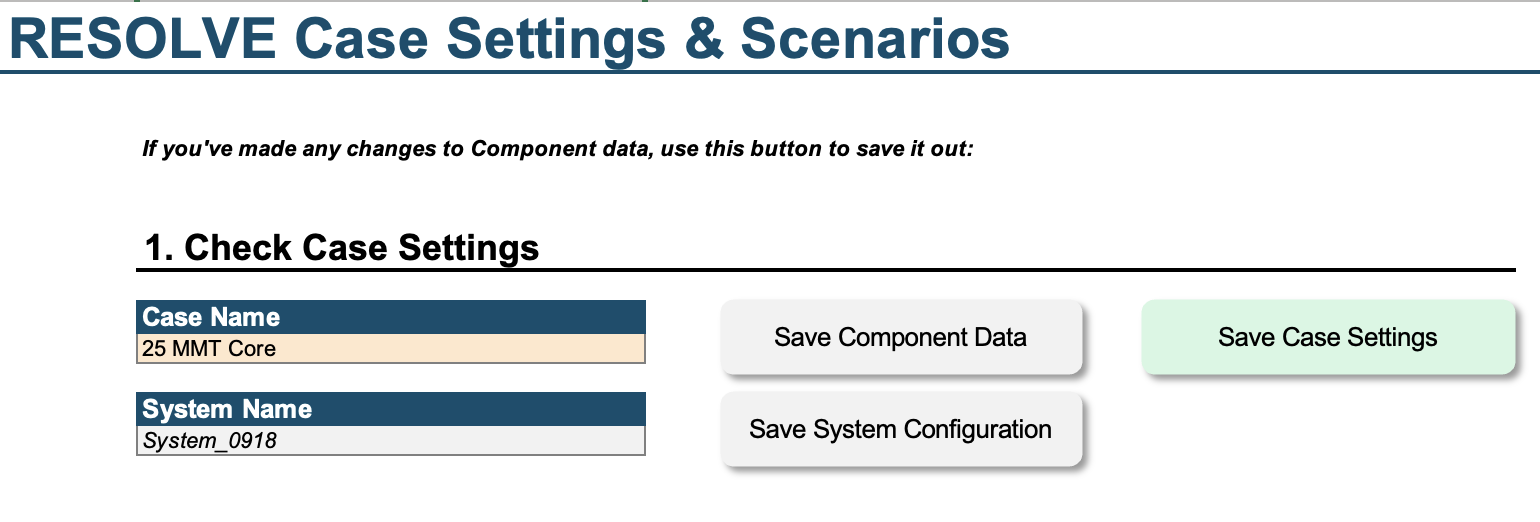The image size is (1540, 522).
Task: Click the word Scenarios in the page title
Action: click(x=875, y=38)
